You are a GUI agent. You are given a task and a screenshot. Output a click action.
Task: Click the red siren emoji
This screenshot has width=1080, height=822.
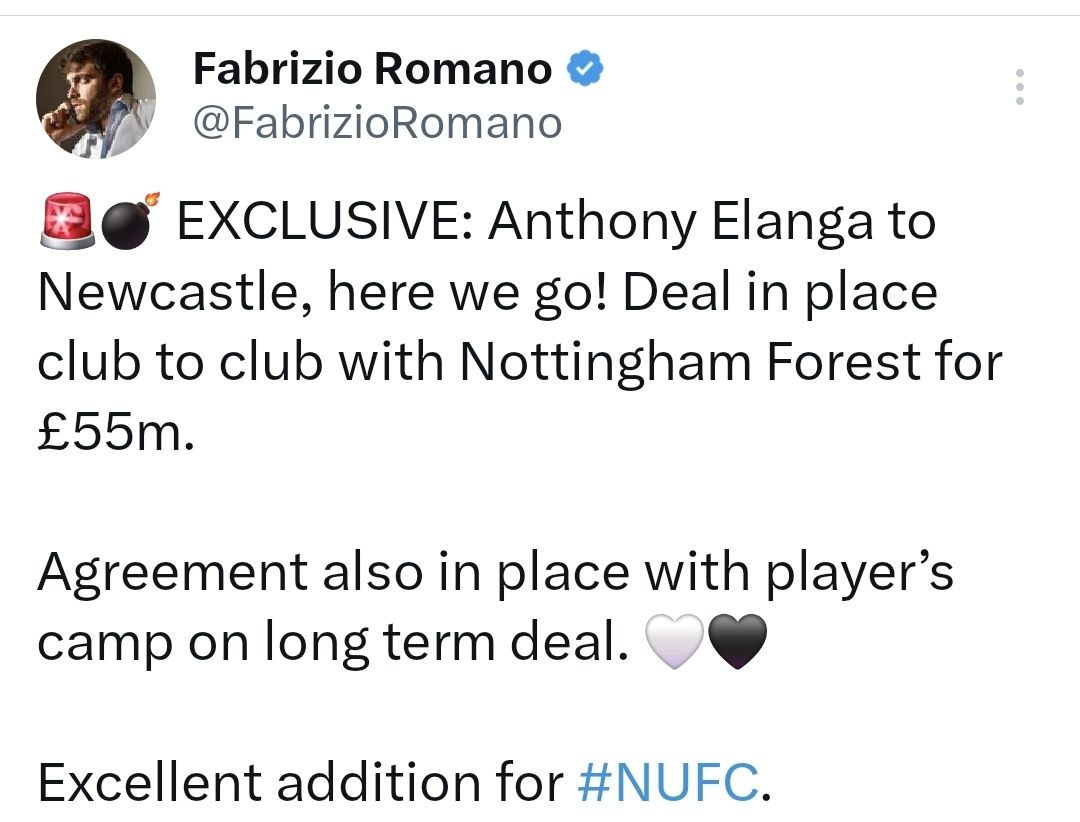tap(68, 220)
